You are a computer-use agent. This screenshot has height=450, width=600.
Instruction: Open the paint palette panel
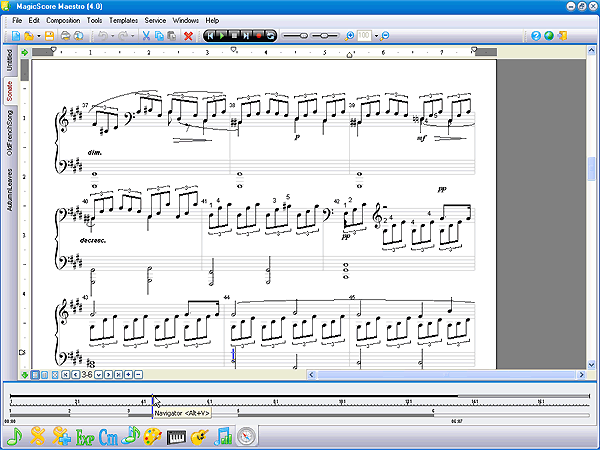pyautogui.click(x=153, y=437)
